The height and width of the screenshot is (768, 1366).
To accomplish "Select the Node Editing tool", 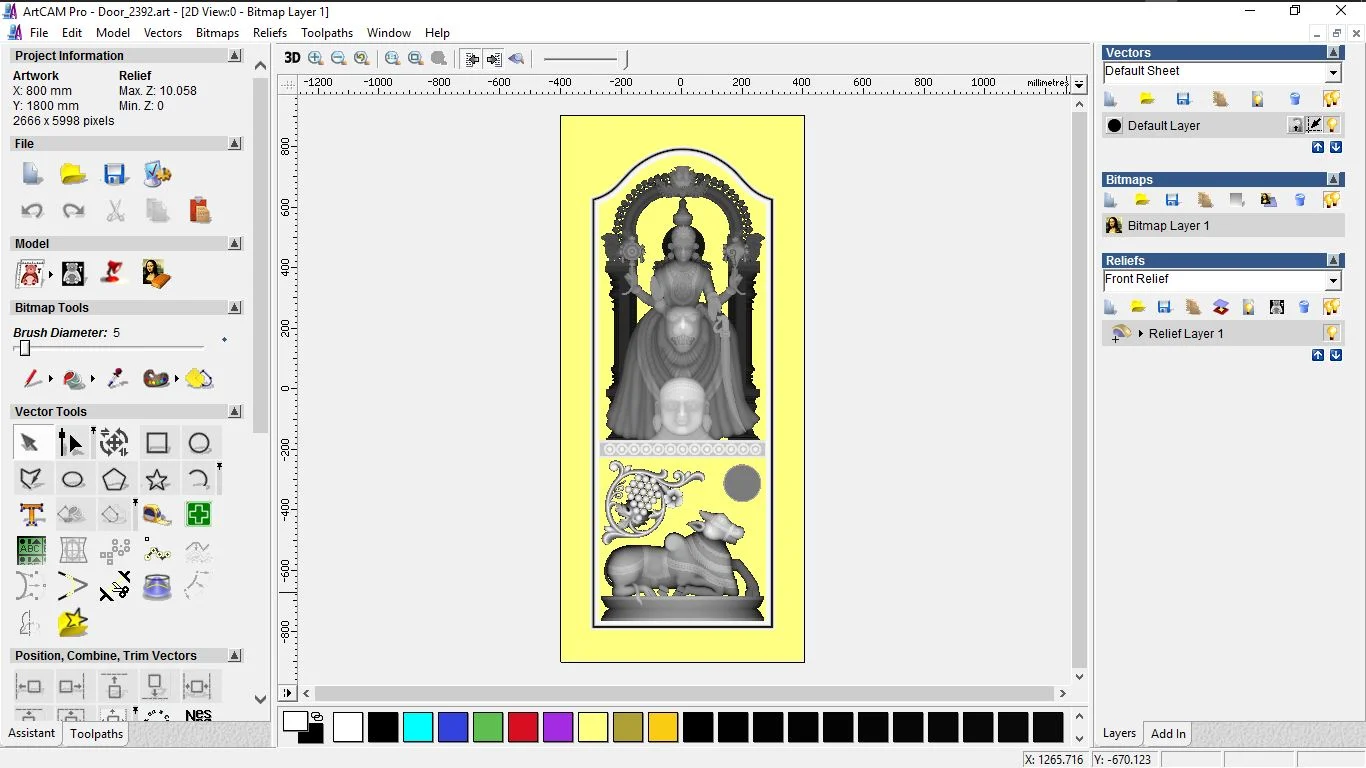I will pyautogui.click(x=71, y=443).
